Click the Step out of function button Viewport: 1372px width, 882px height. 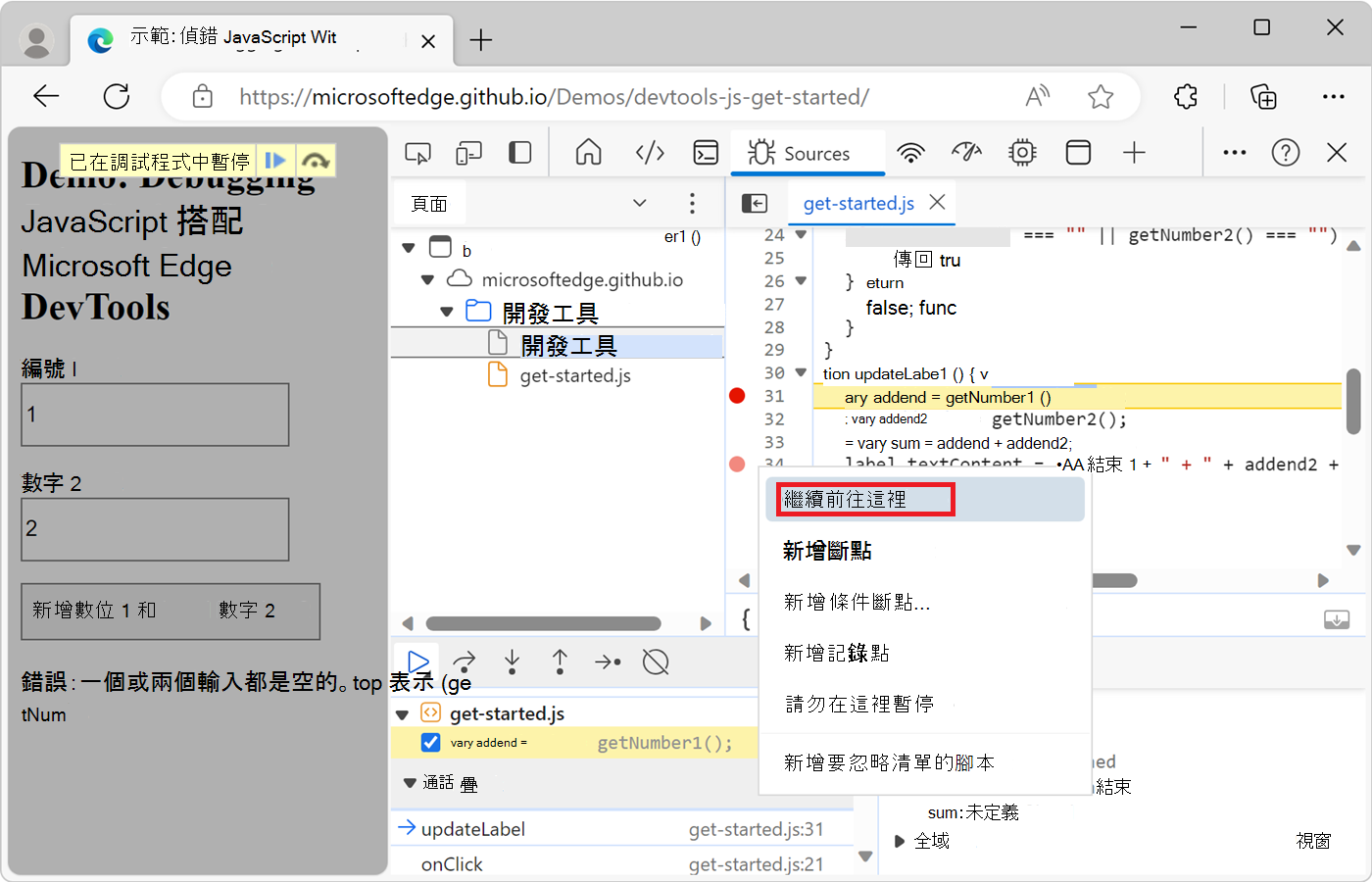560,662
